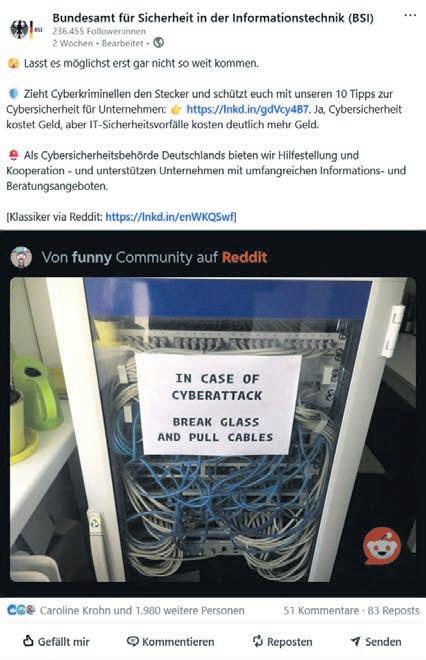426x660 pixels.
Task: Click the 236.455 follower count
Action: click(99, 31)
